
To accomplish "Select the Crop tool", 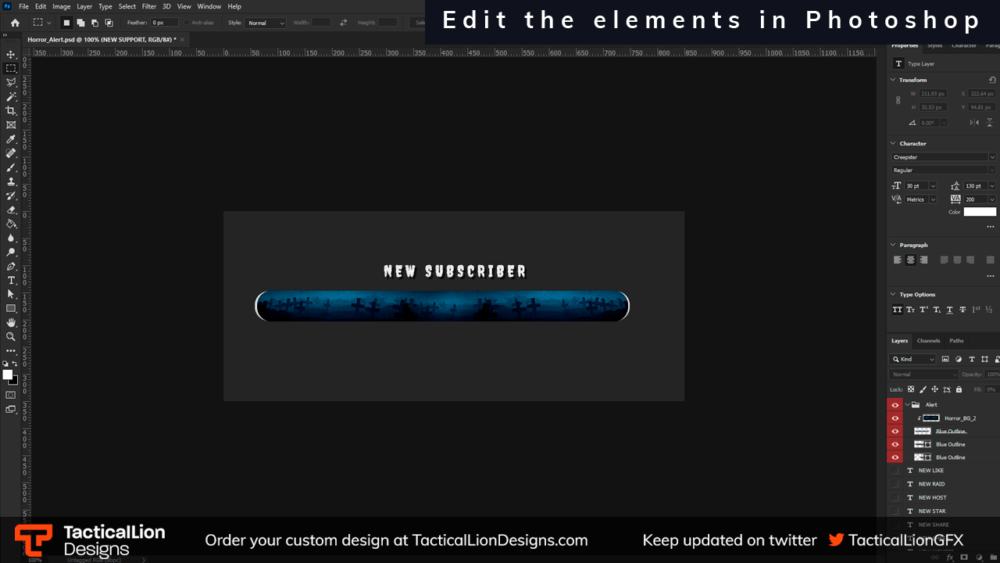I will [11, 110].
